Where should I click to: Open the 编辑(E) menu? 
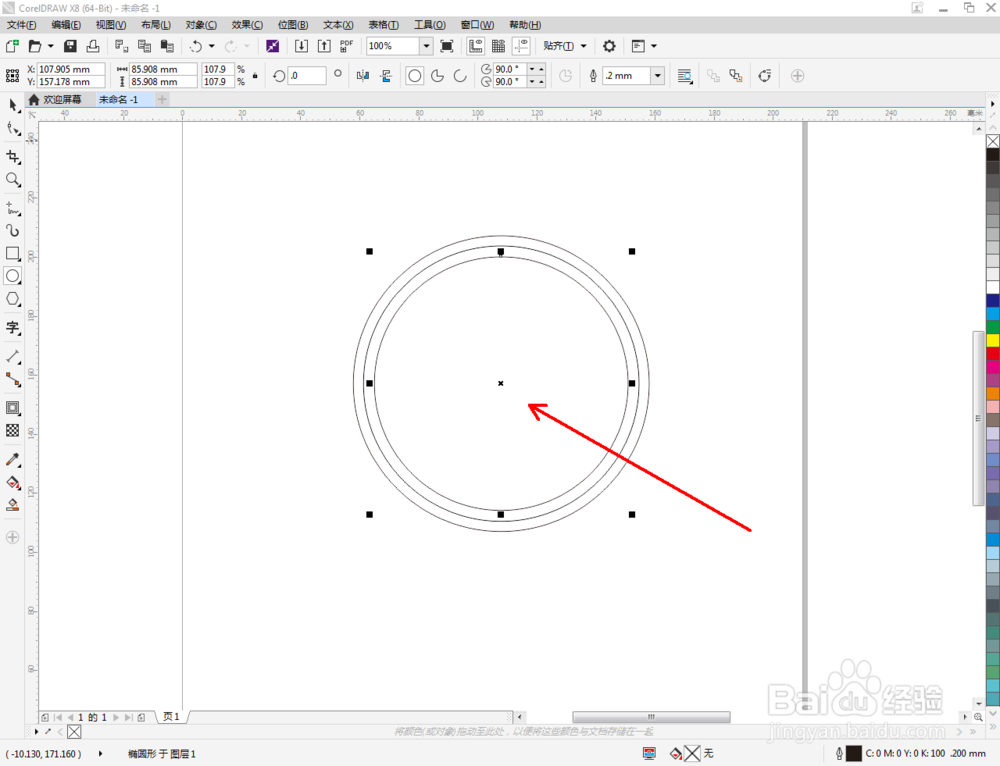point(66,25)
